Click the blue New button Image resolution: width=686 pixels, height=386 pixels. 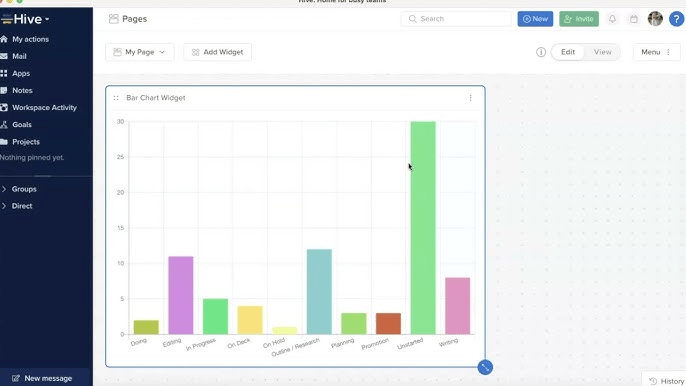[x=535, y=19]
